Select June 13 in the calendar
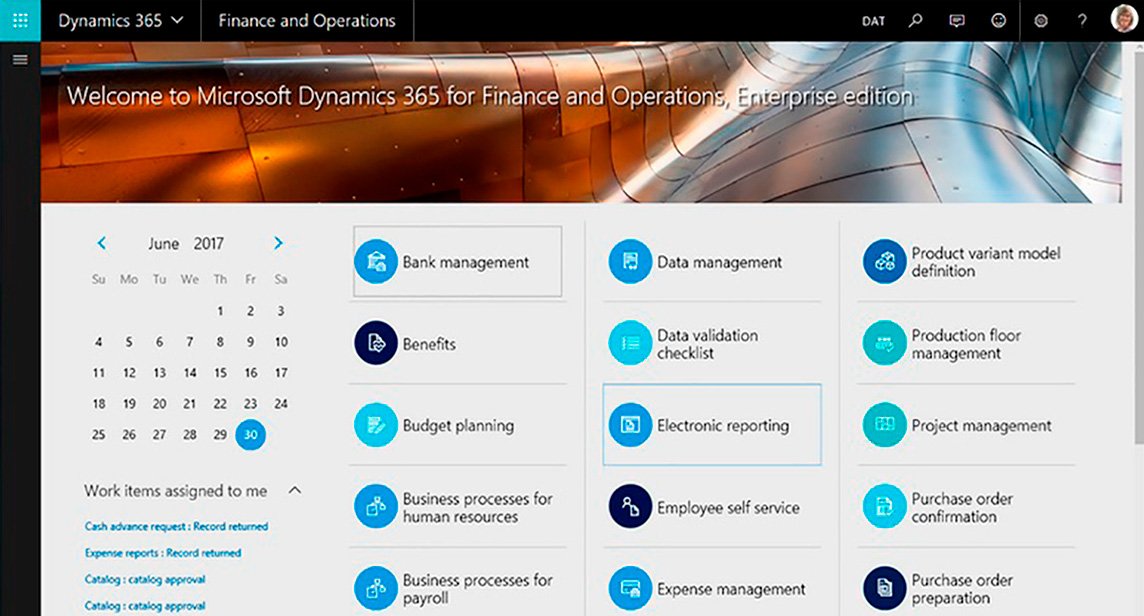The height and width of the screenshot is (616, 1144). 159,372
